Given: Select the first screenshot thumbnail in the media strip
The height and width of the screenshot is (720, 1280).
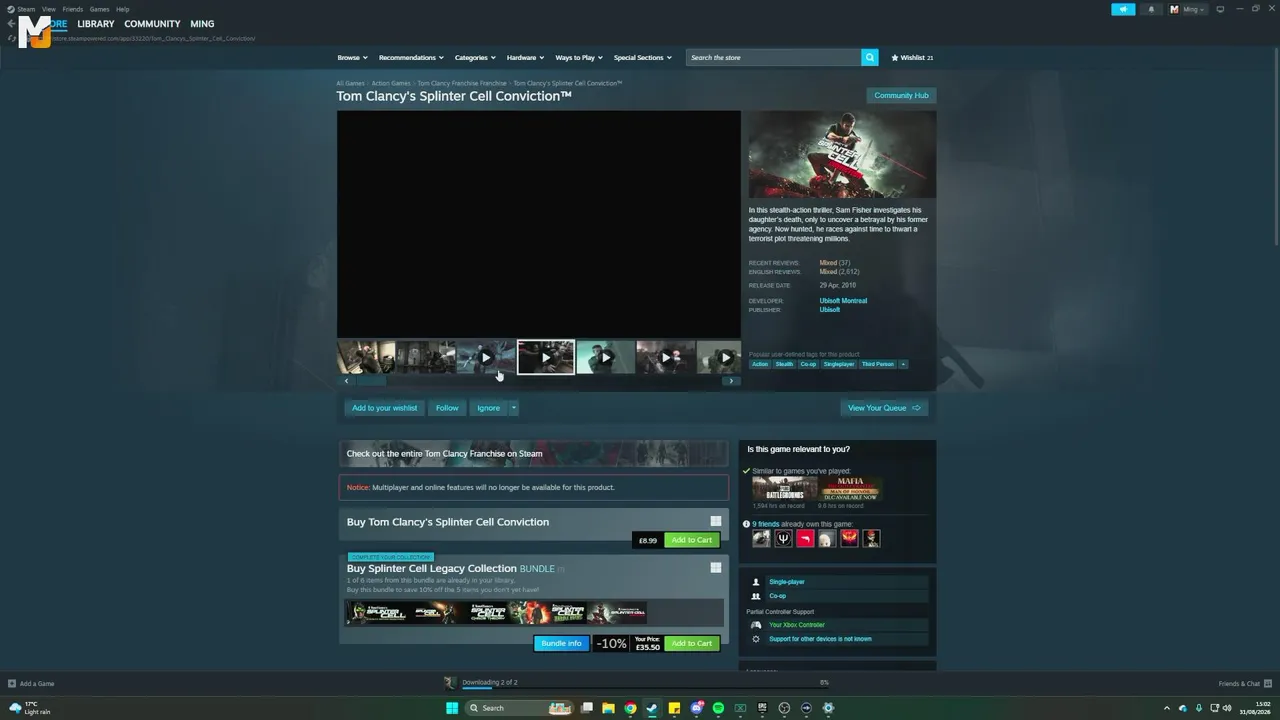Looking at the screenshot, I should pos(366,357).
